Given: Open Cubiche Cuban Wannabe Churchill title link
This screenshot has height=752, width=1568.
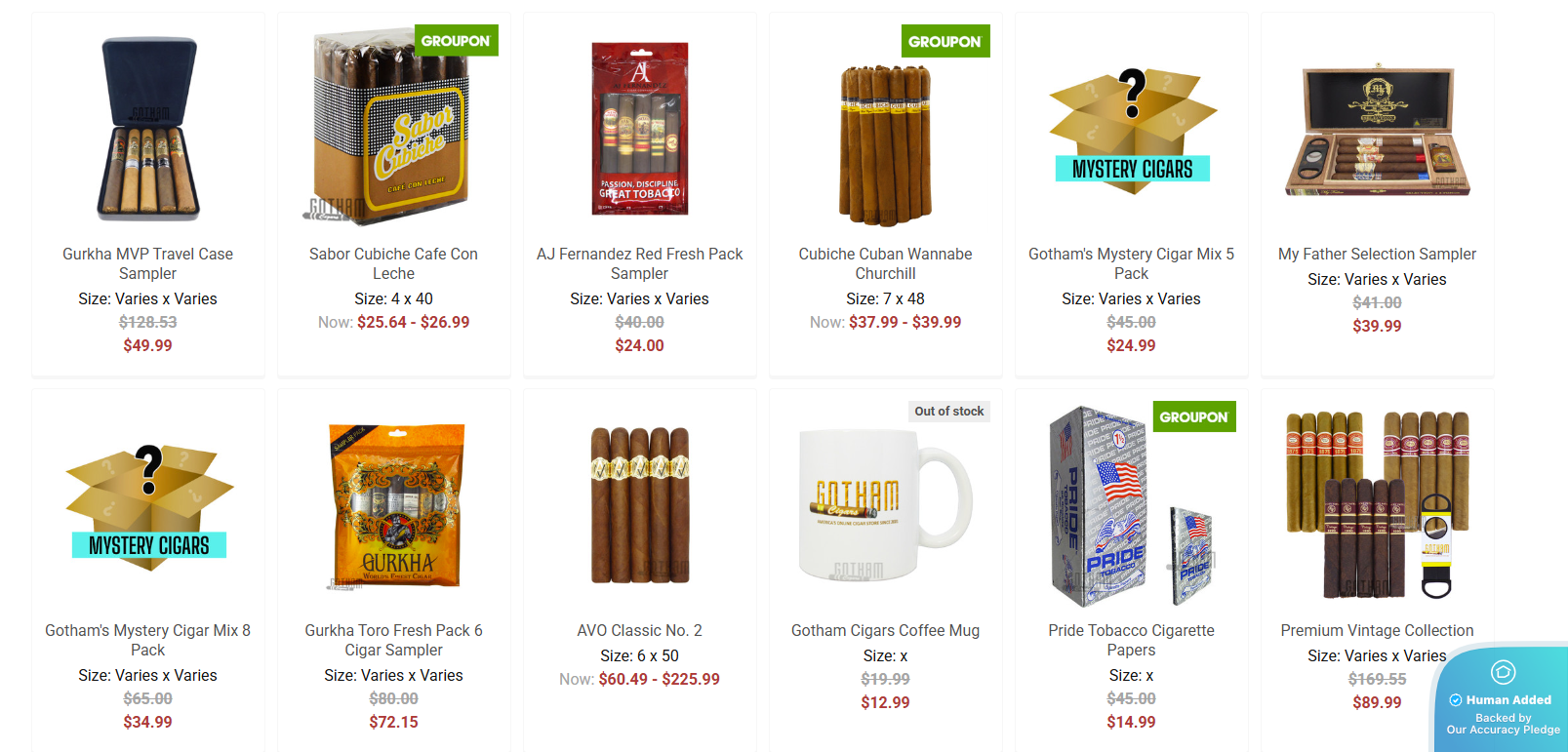Looking at the screenshot, I should (886, 263).
